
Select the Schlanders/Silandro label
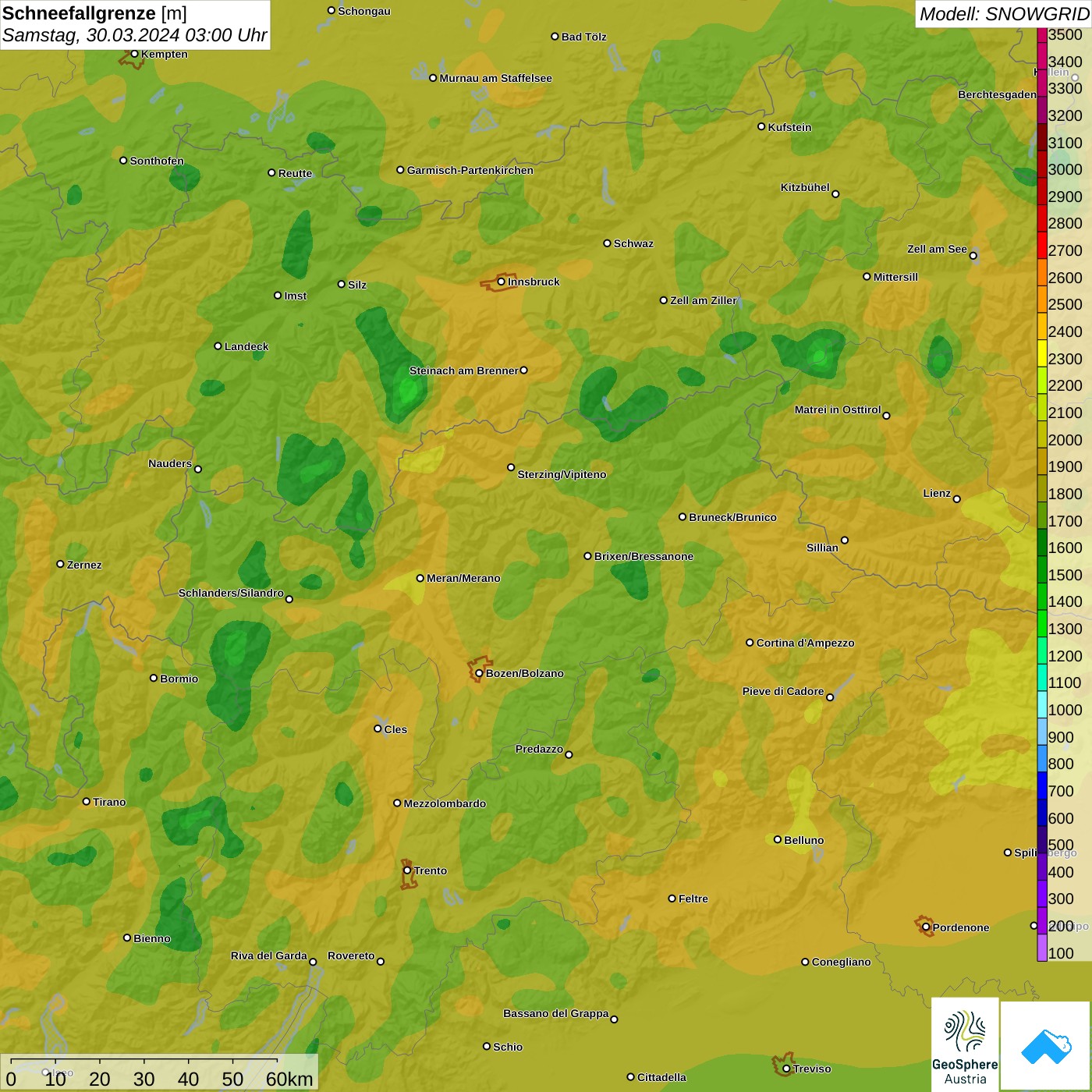pos(231,593)
